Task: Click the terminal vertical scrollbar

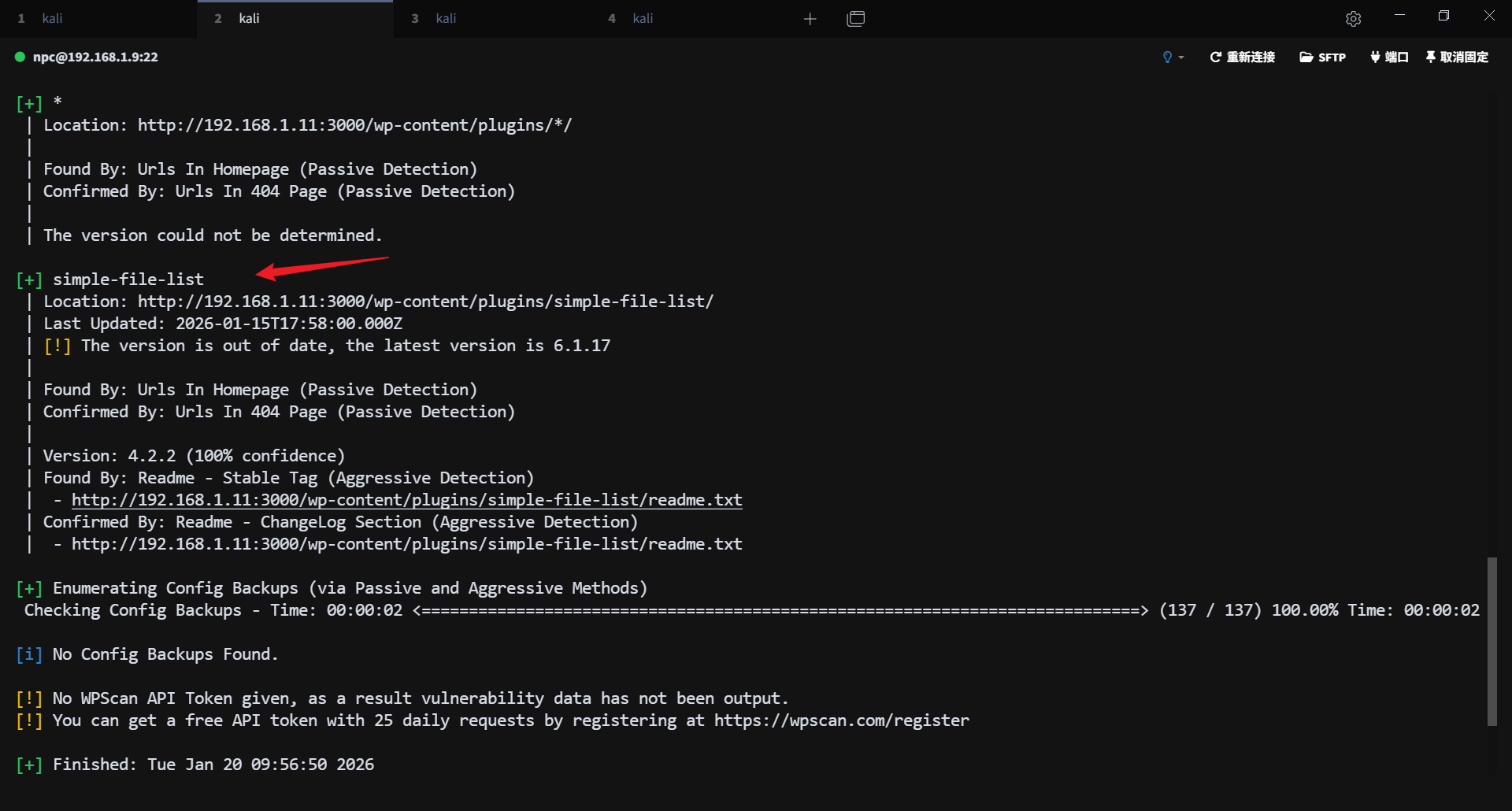Action: pyautogui.click(x=1492, y=641)
